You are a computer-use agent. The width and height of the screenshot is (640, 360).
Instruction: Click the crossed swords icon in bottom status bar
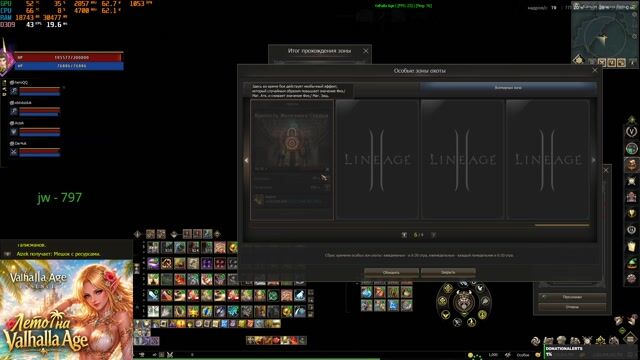(170, 355)
